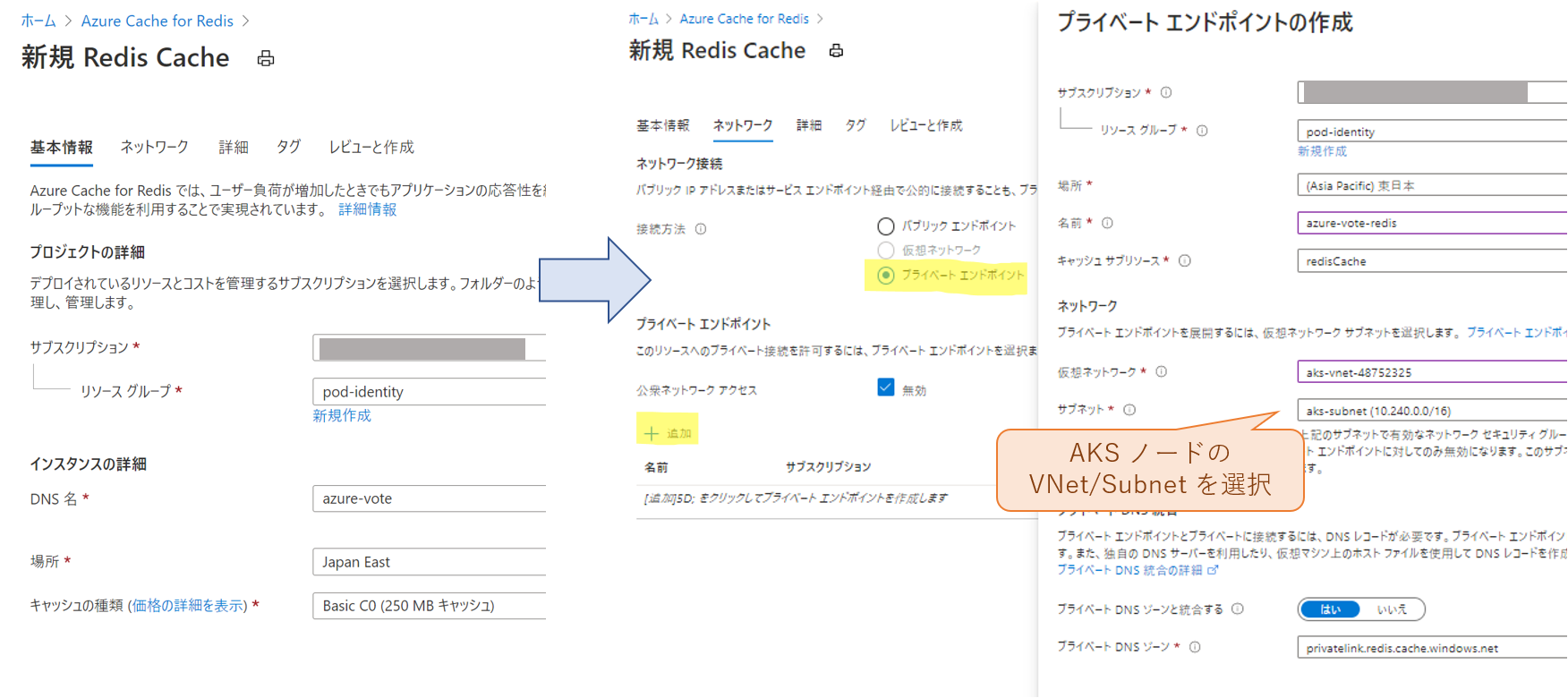Switch to タグ tab in left panel
Viewport: 1568px width, 698px height.
[x=288, y=148]
